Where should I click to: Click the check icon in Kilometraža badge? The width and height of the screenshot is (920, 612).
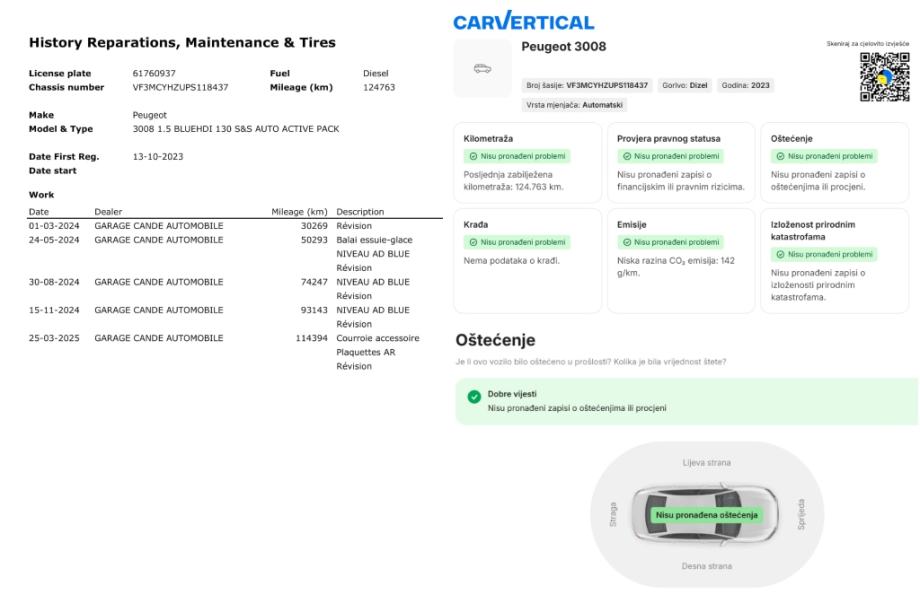[473, 156]
